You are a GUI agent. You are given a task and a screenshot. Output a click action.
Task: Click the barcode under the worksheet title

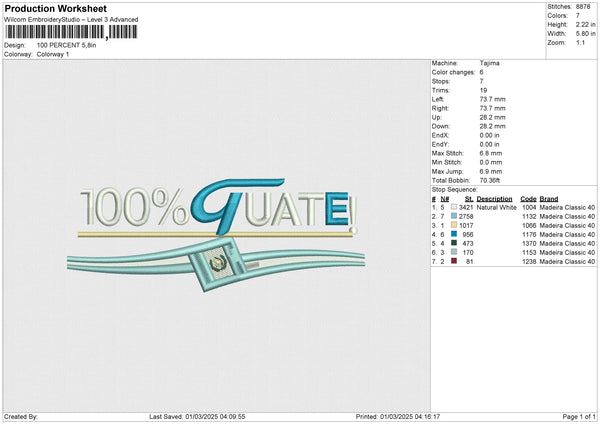pyautogui.click(x=68, y=33)
